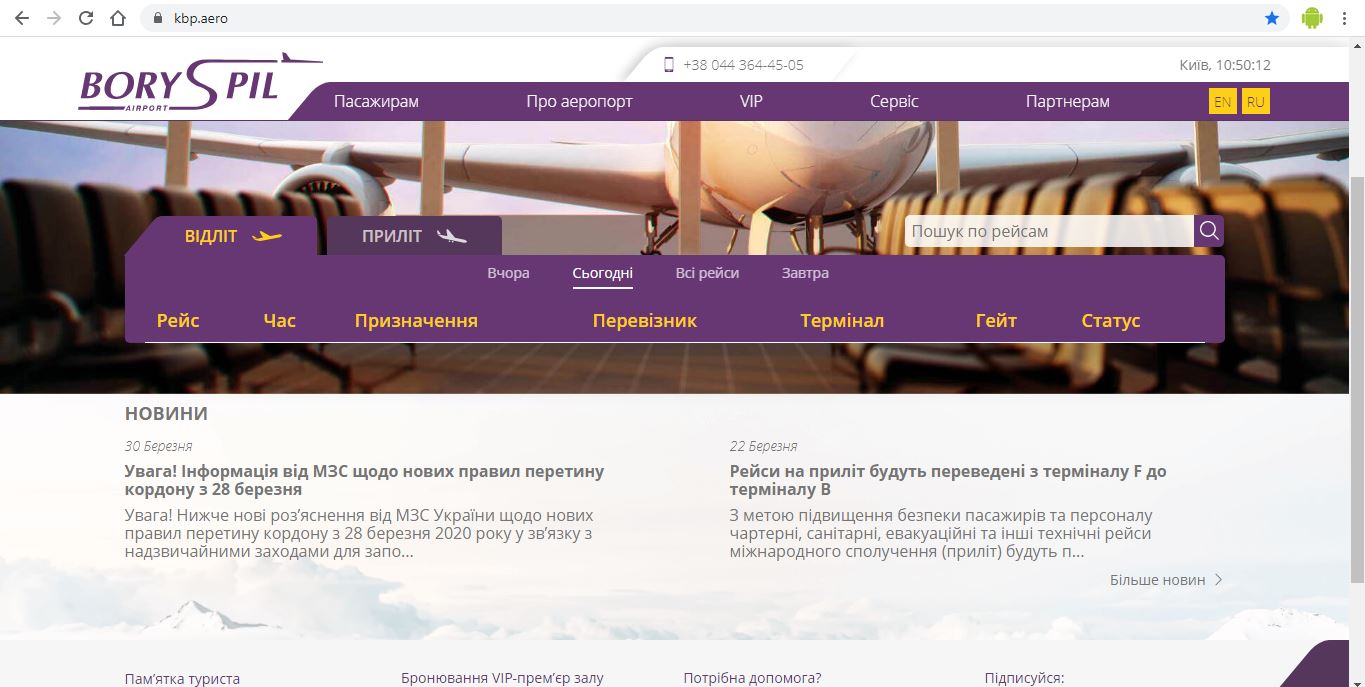Select the Завтра flights filter
1365x687 pixels.
click(x=805, y=273)
